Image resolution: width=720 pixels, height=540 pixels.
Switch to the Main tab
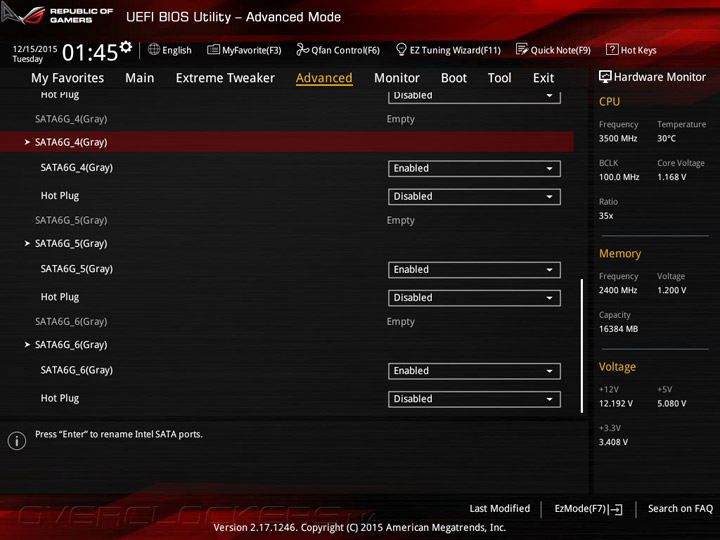tap(140, 78)
